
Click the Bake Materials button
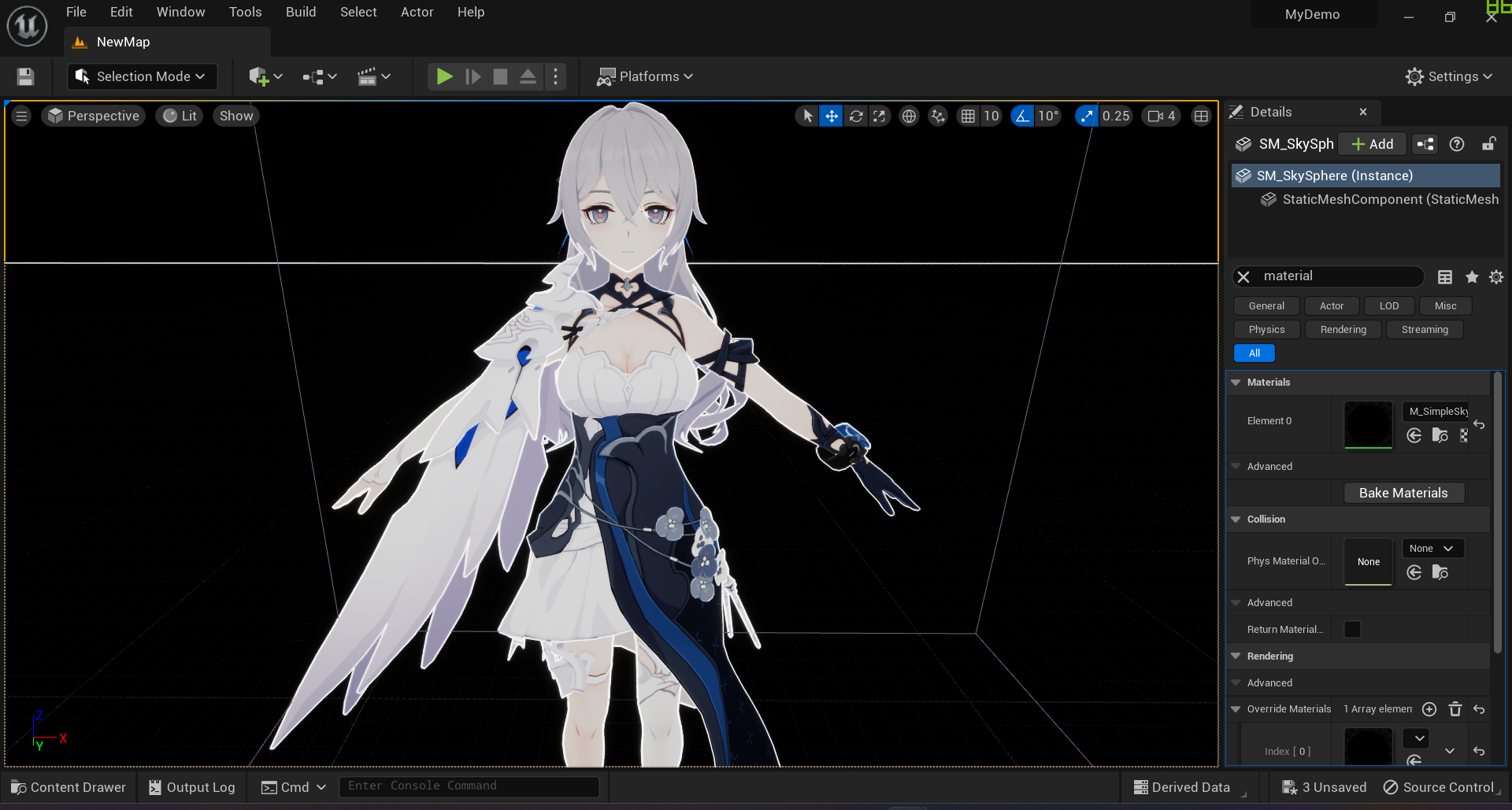1403,493
